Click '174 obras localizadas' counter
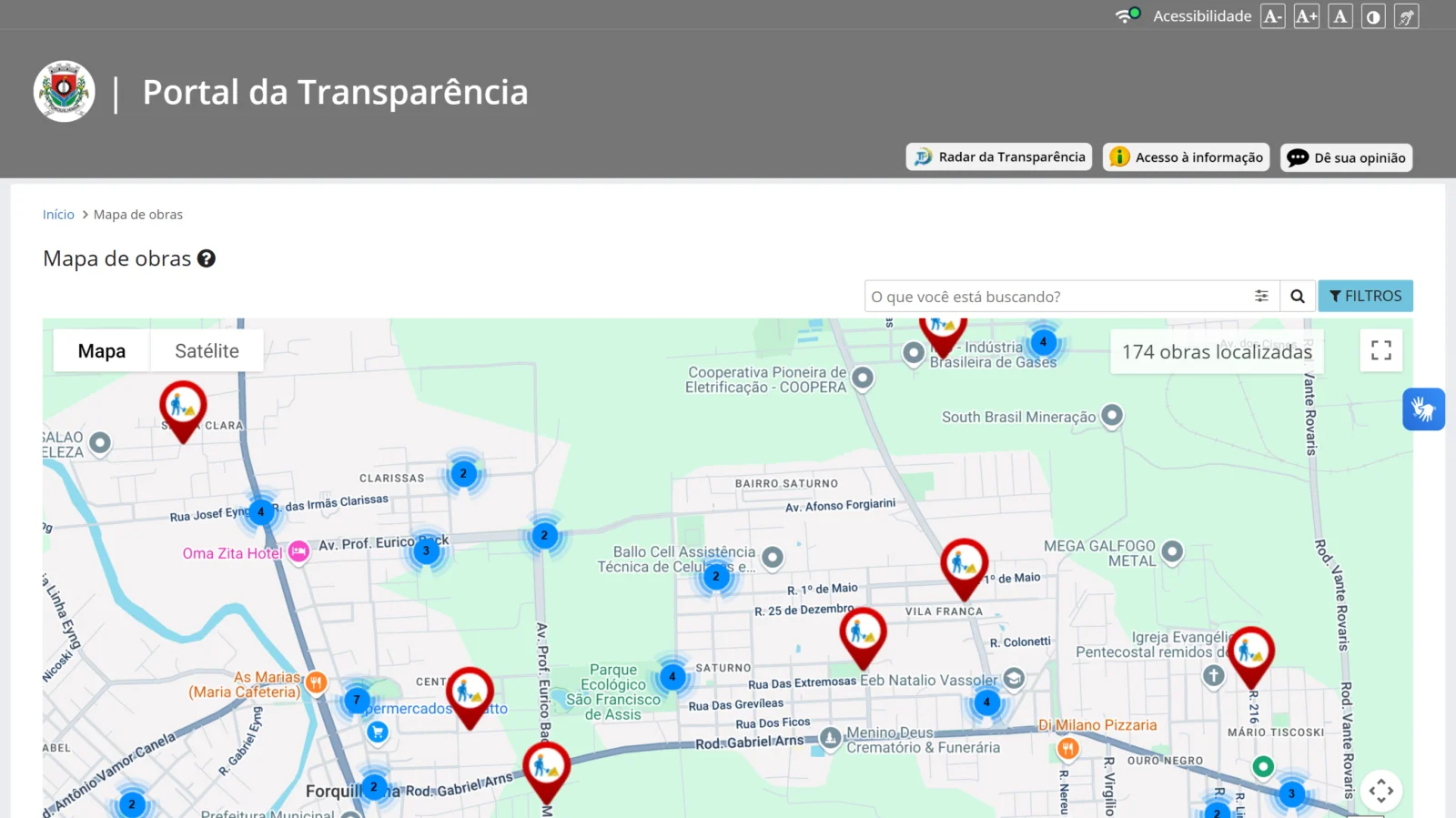The height and width of the screenshot is (818, 1456). pyautogui.click(x=1217, y=352)
